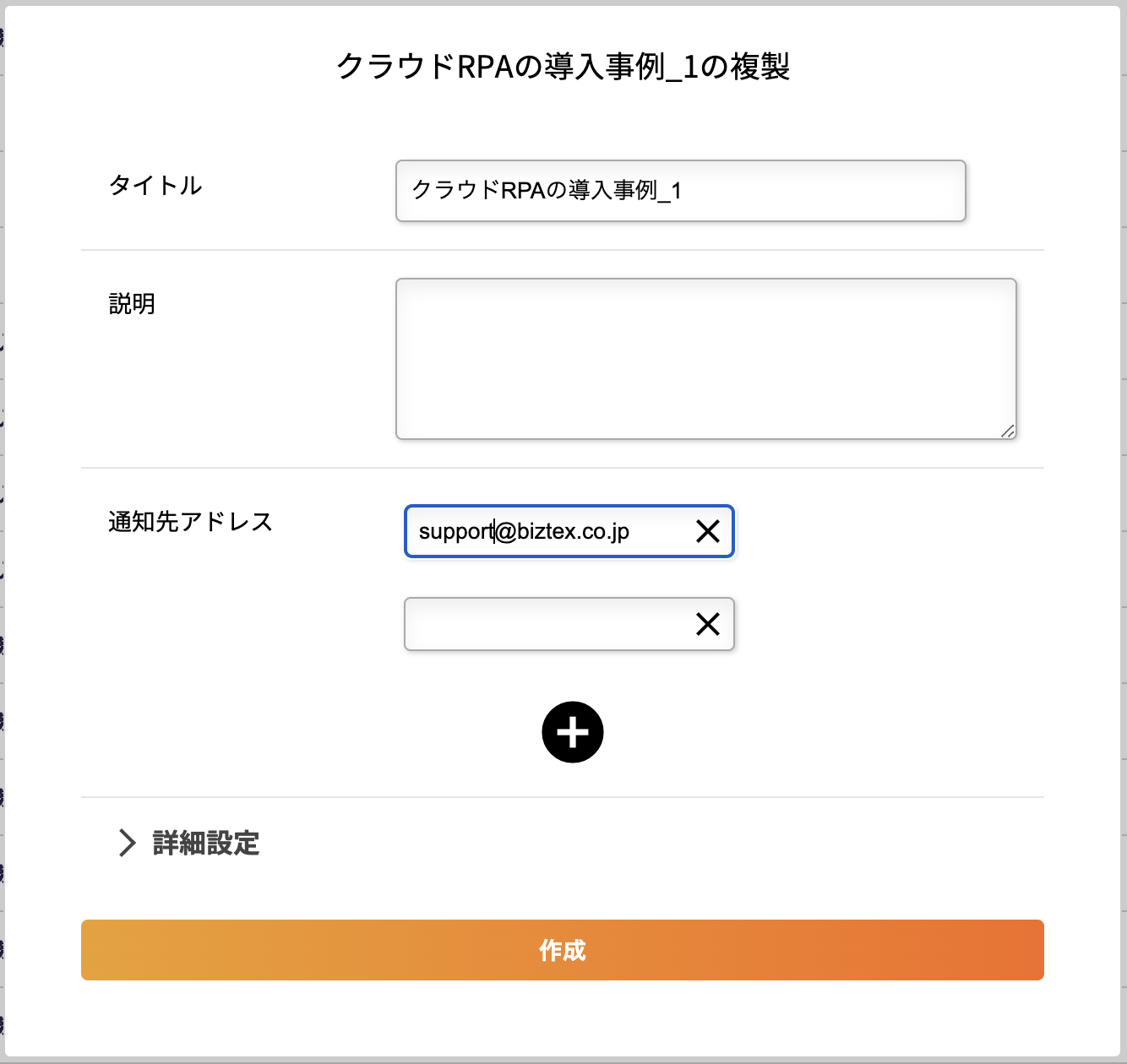1127x1064 pixels.
Task: Open the 詳細設定 section by its label
Action: [x=206, y=843]
